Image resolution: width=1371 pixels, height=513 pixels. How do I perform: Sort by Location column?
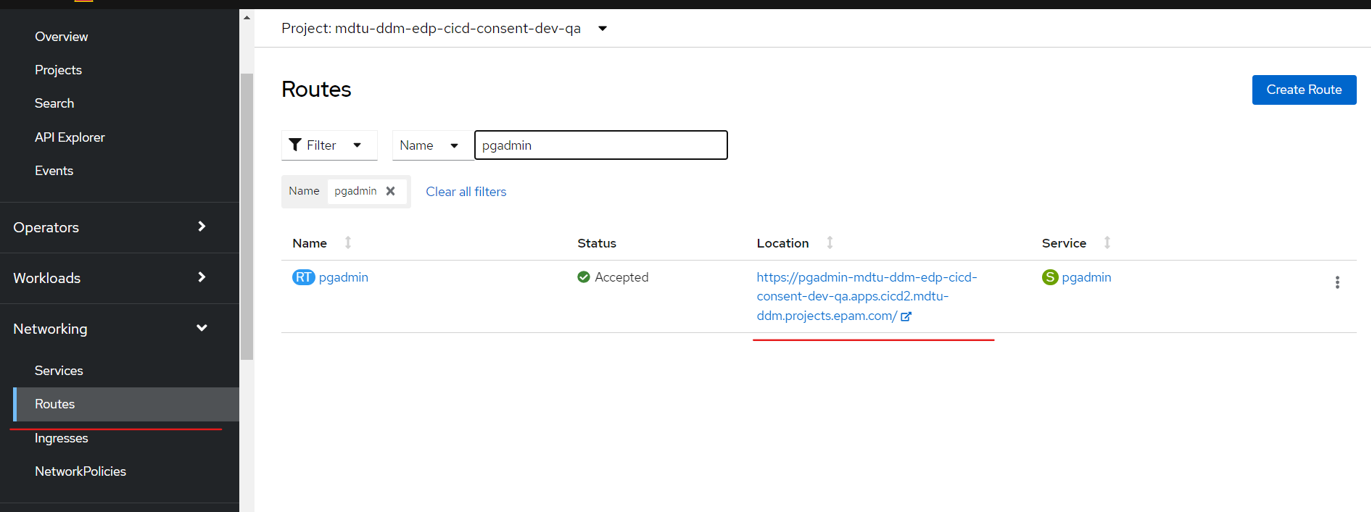[795, 243]
